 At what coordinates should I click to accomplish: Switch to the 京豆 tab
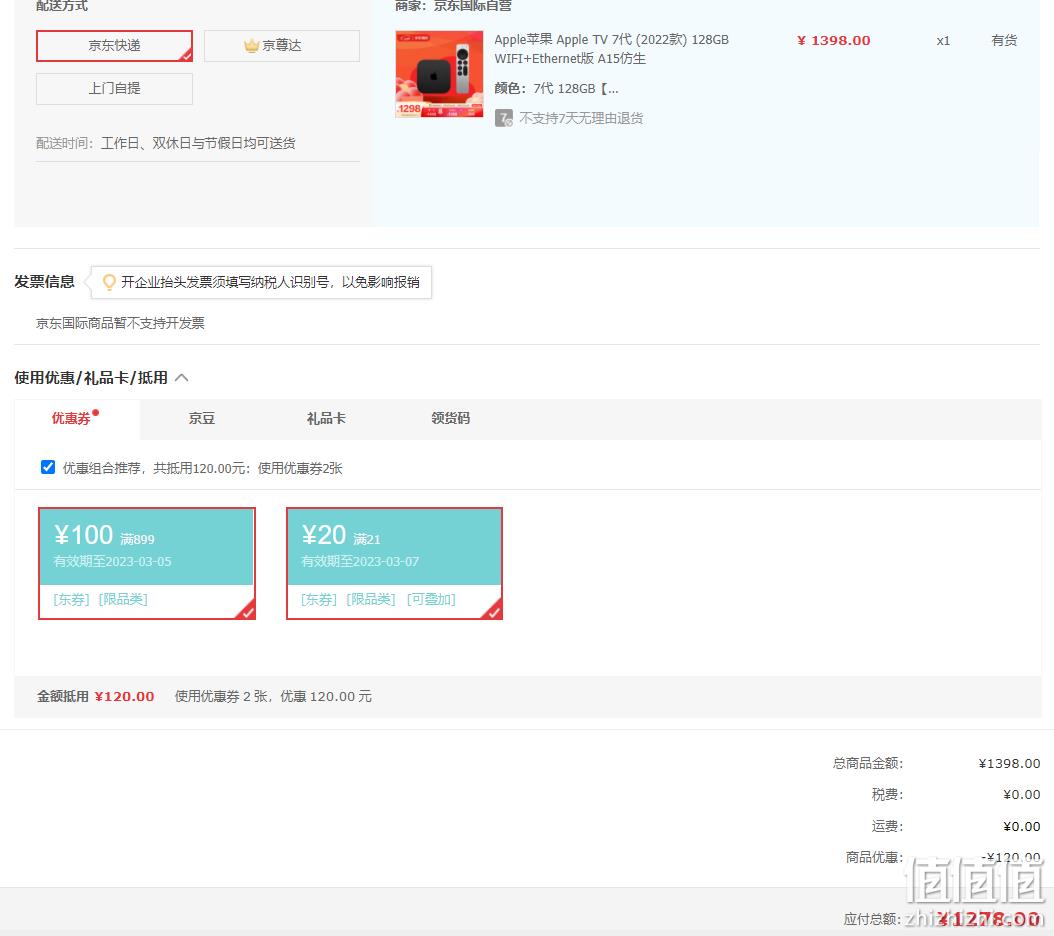tap(202, 418)
